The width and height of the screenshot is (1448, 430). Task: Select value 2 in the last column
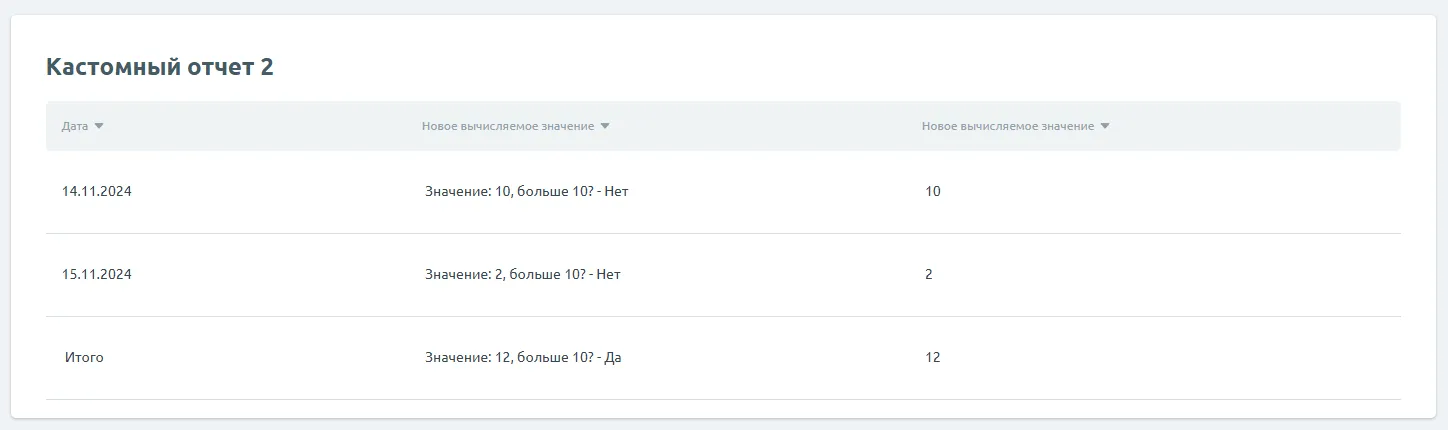click(929, 274)
